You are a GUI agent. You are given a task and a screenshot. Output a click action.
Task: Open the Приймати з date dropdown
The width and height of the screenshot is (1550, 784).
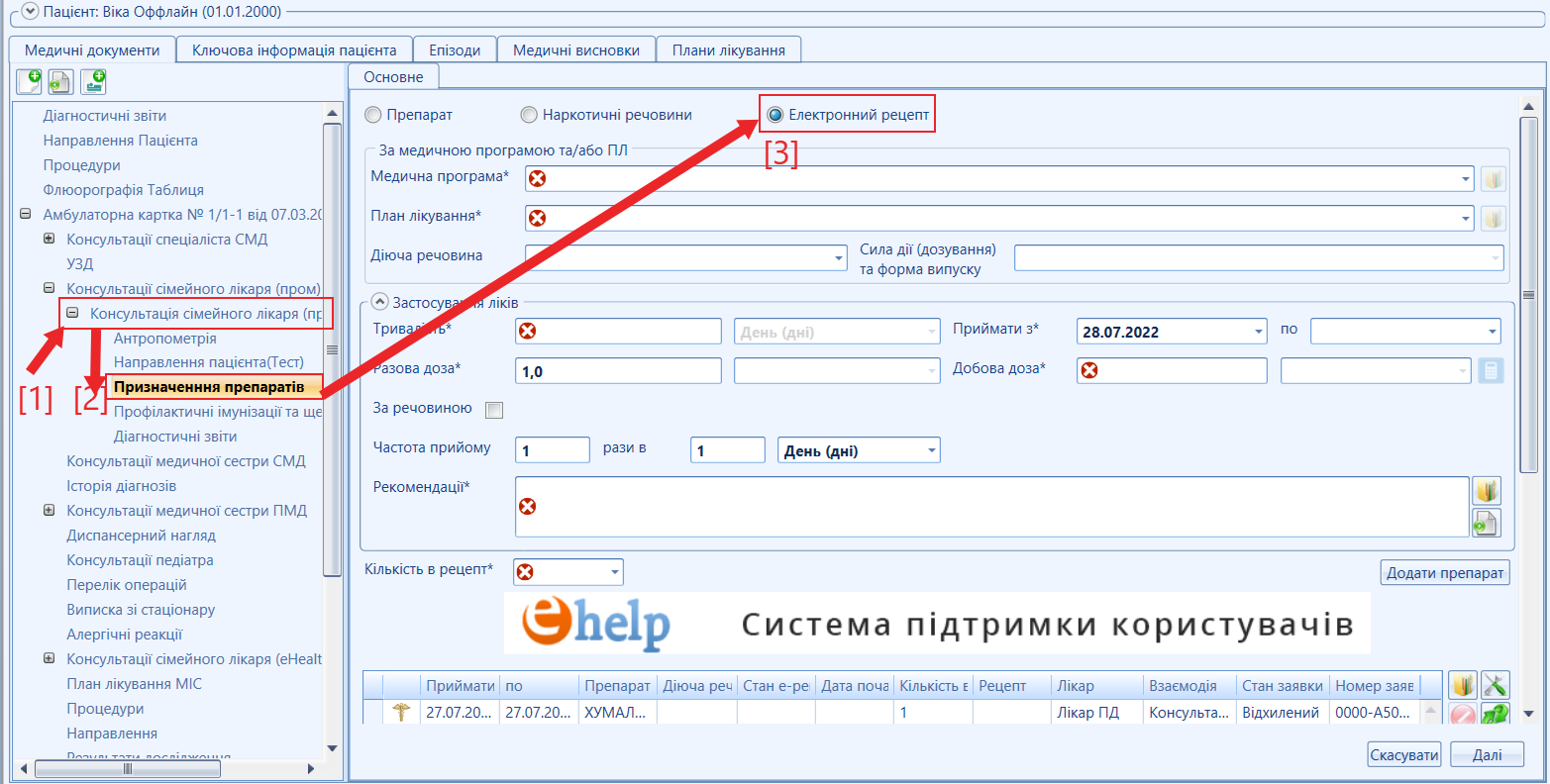(1259, 332)
